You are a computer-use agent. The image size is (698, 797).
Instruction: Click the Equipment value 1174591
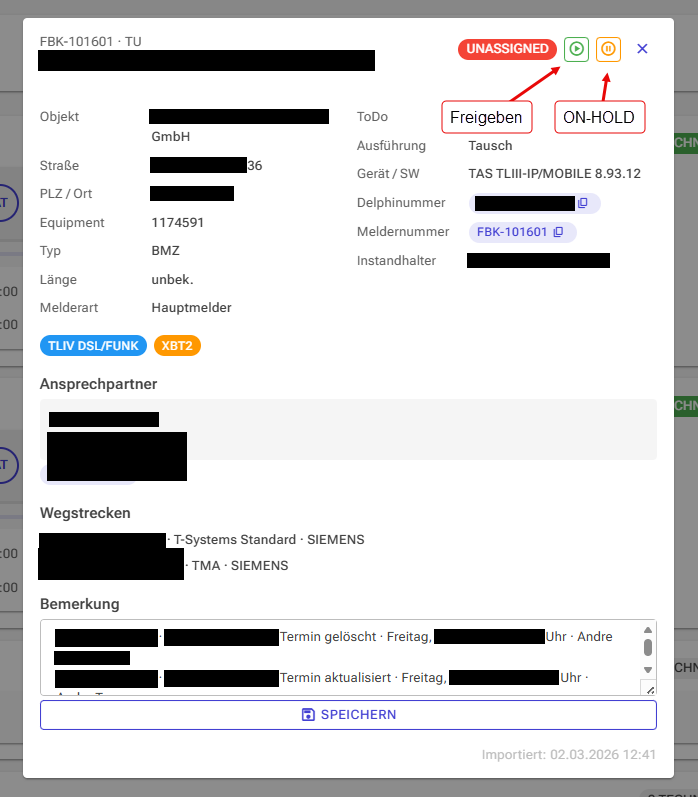pyautogui.click(x=177, y=223)
